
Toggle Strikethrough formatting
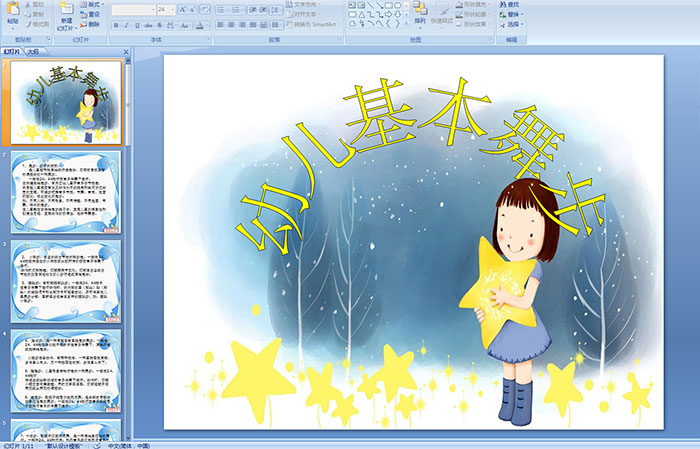[x=149, y=25]
